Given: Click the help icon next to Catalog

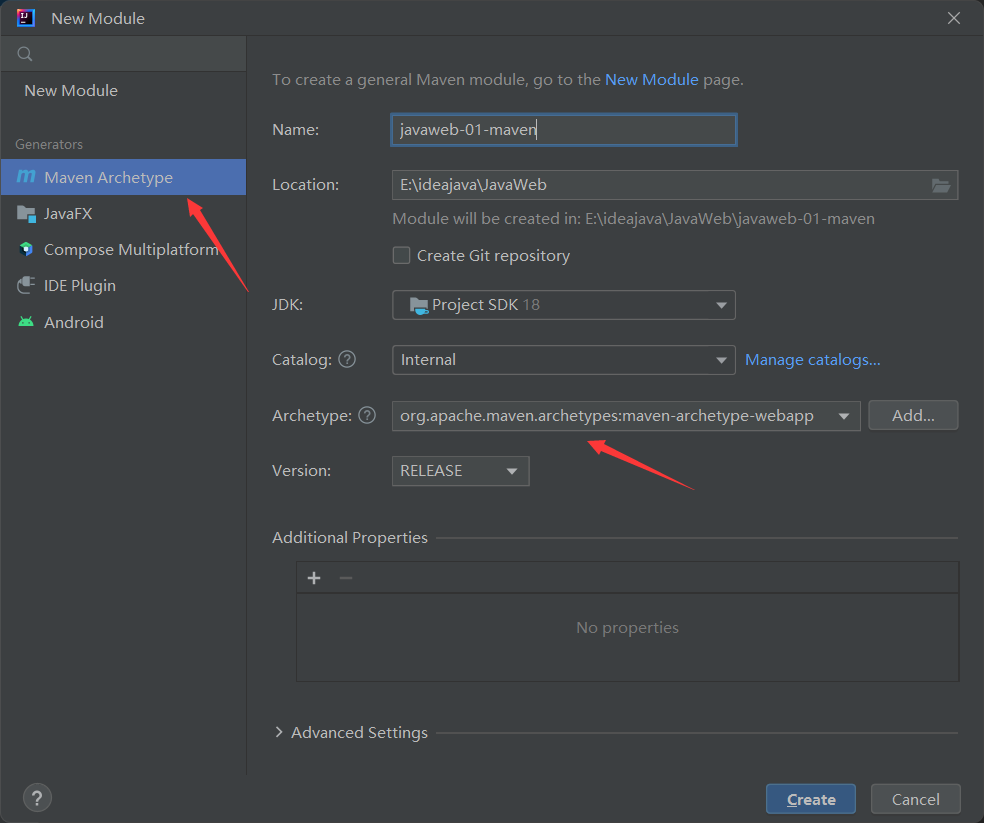Looking at the screenshot, I should (347, 359).
